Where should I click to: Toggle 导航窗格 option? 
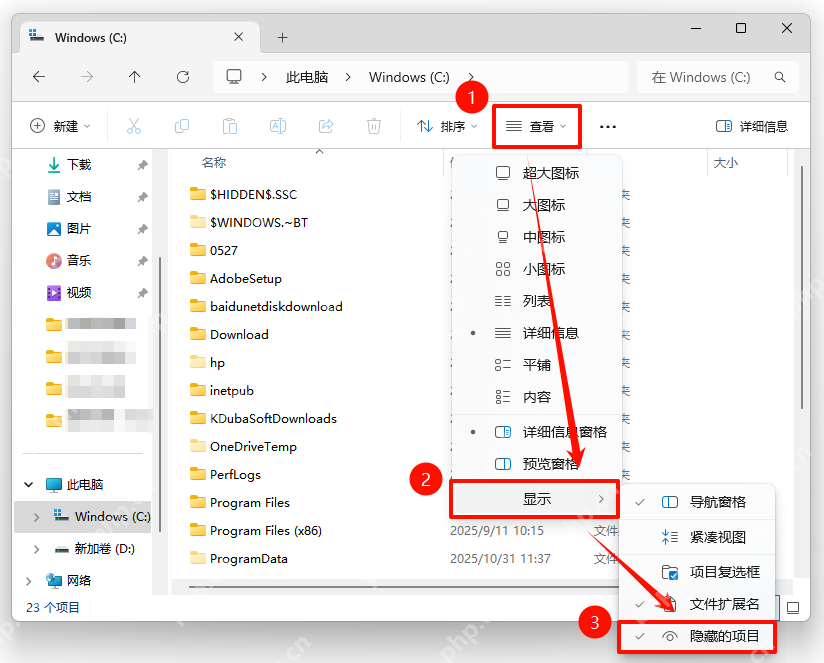pos(697,502)
